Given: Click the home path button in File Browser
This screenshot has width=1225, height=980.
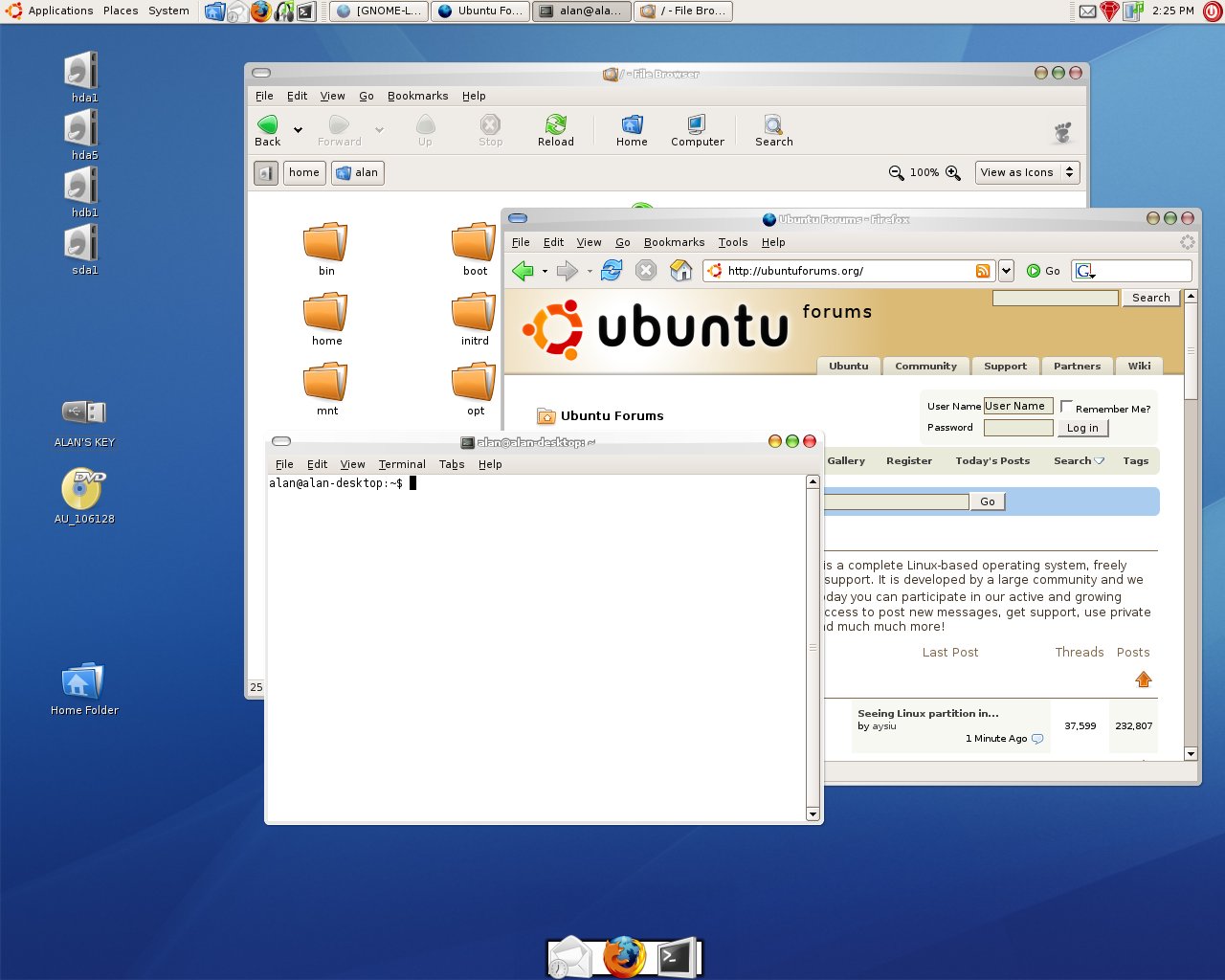Looking at the screenshot, I should 304,172.
